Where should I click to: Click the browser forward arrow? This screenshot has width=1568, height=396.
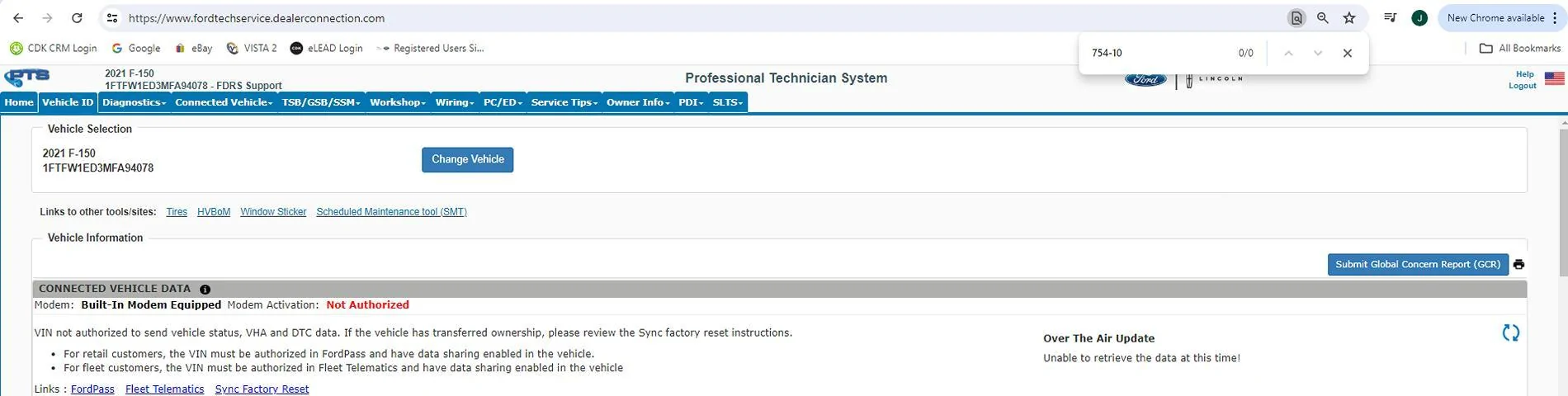pos(47,18)
